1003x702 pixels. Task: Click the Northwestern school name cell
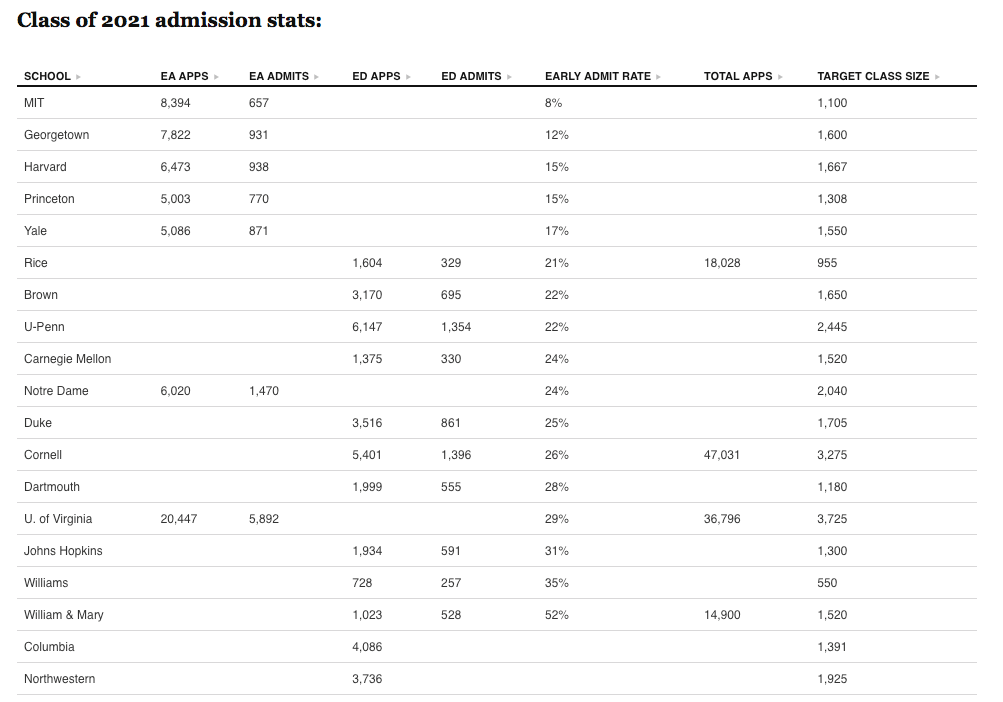(59, 679)
